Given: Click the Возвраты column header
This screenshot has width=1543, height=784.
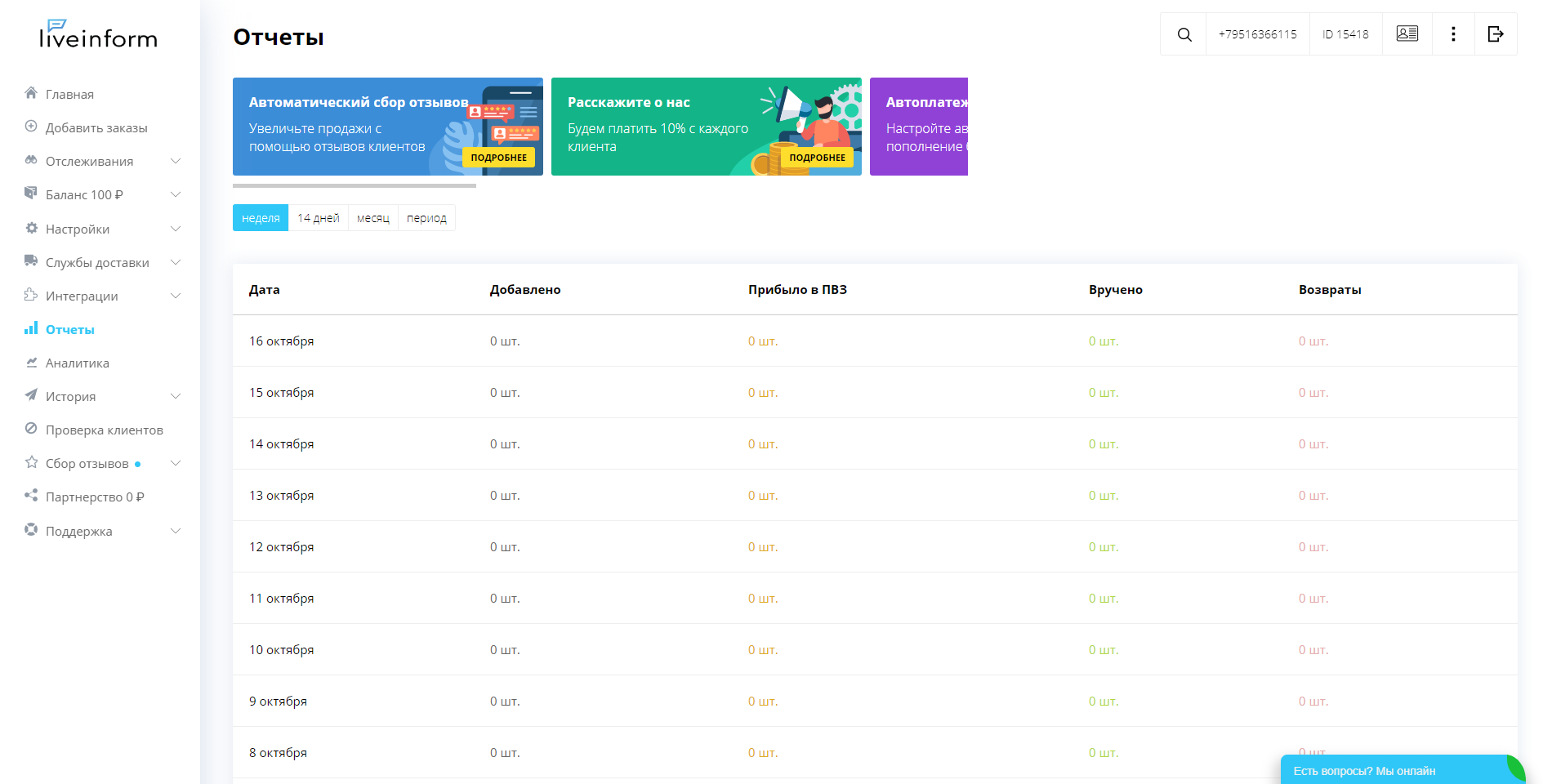Looking at the screenshot, I should tap(1330, 289).
